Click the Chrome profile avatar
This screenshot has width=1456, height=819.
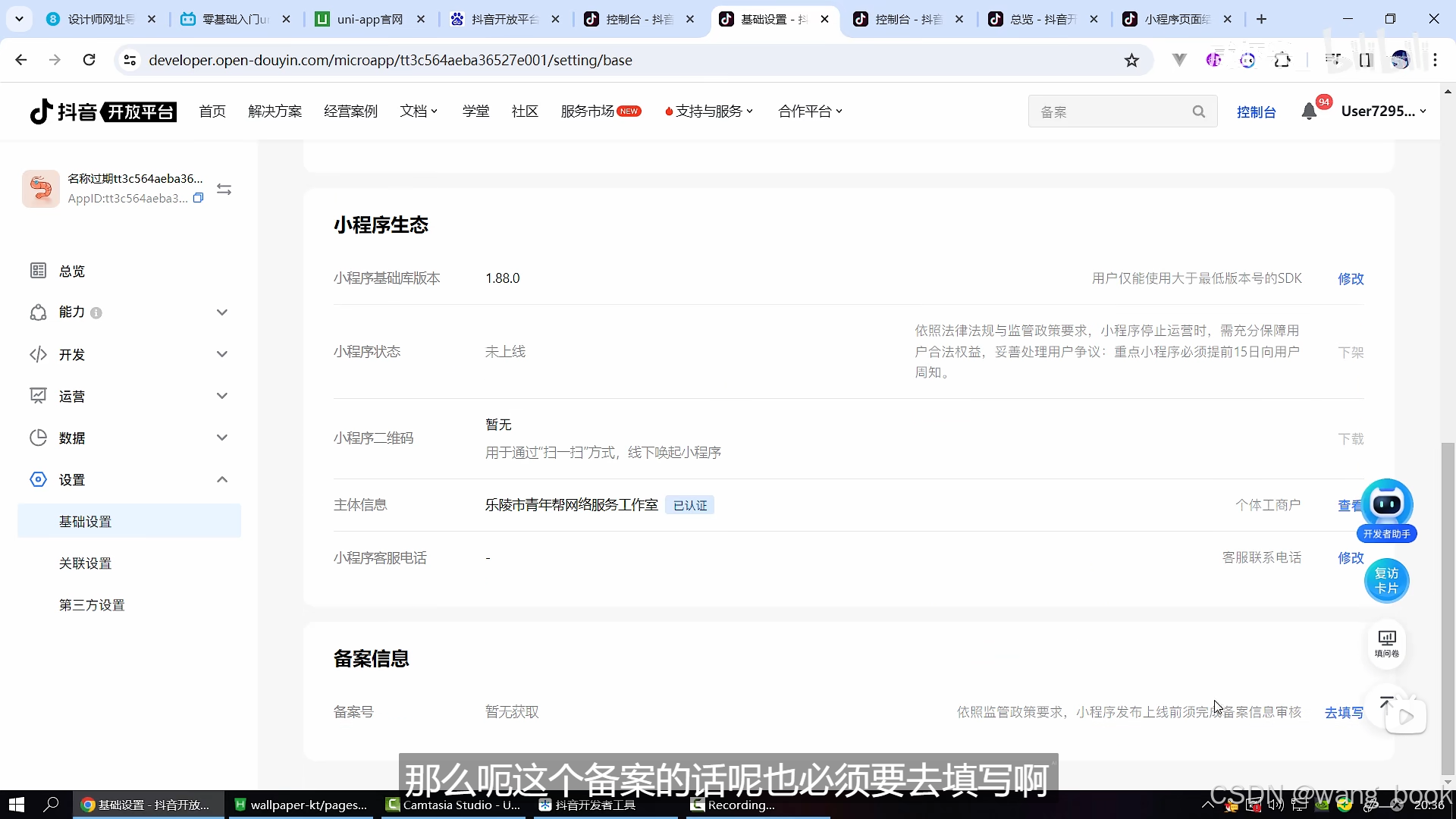pyautogui.click(x=1400, y=60)
